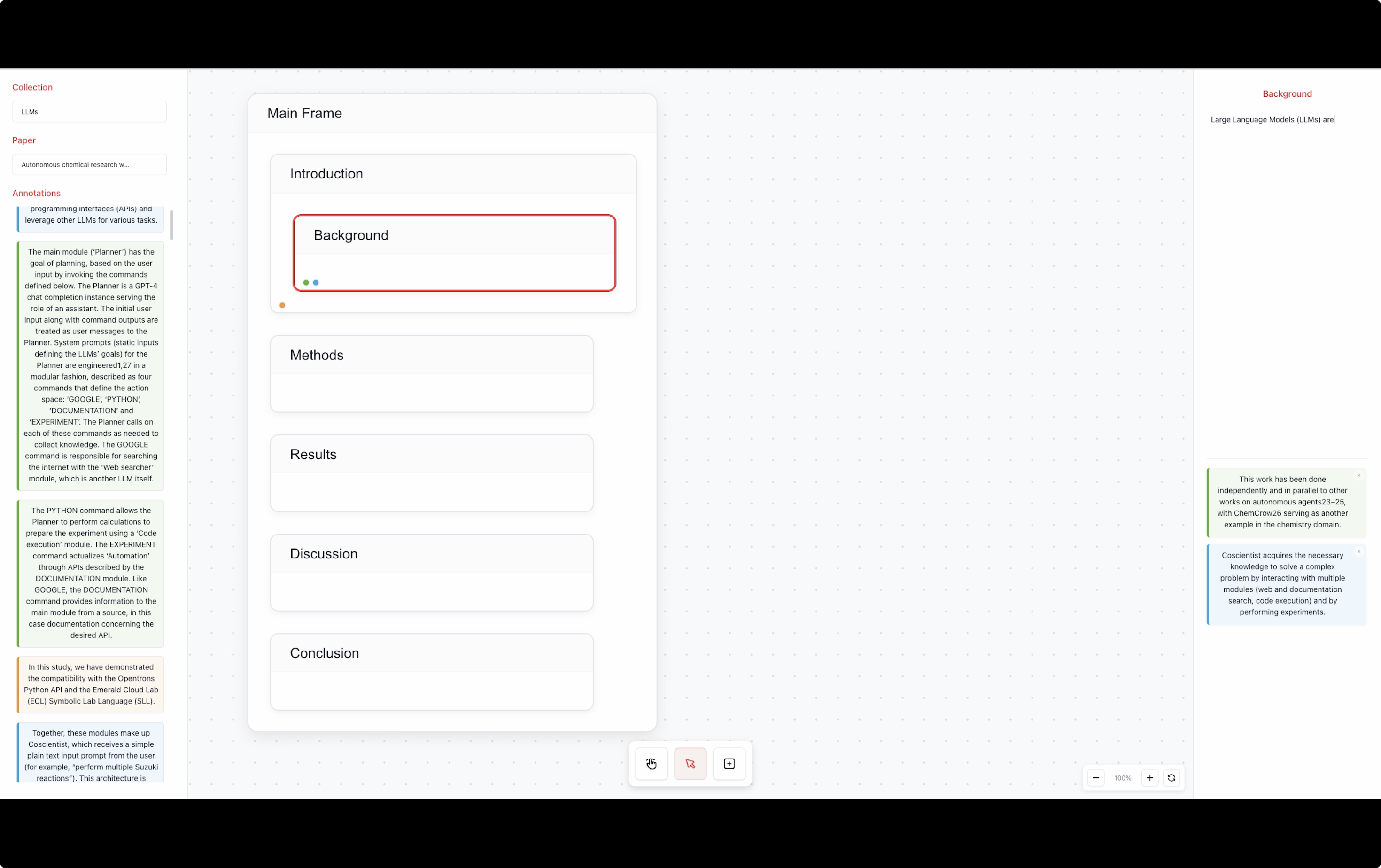The width and height of the screenshot is (1381, 868).
Task: Click the add frame plus-square tool
Action: point(729,764)
